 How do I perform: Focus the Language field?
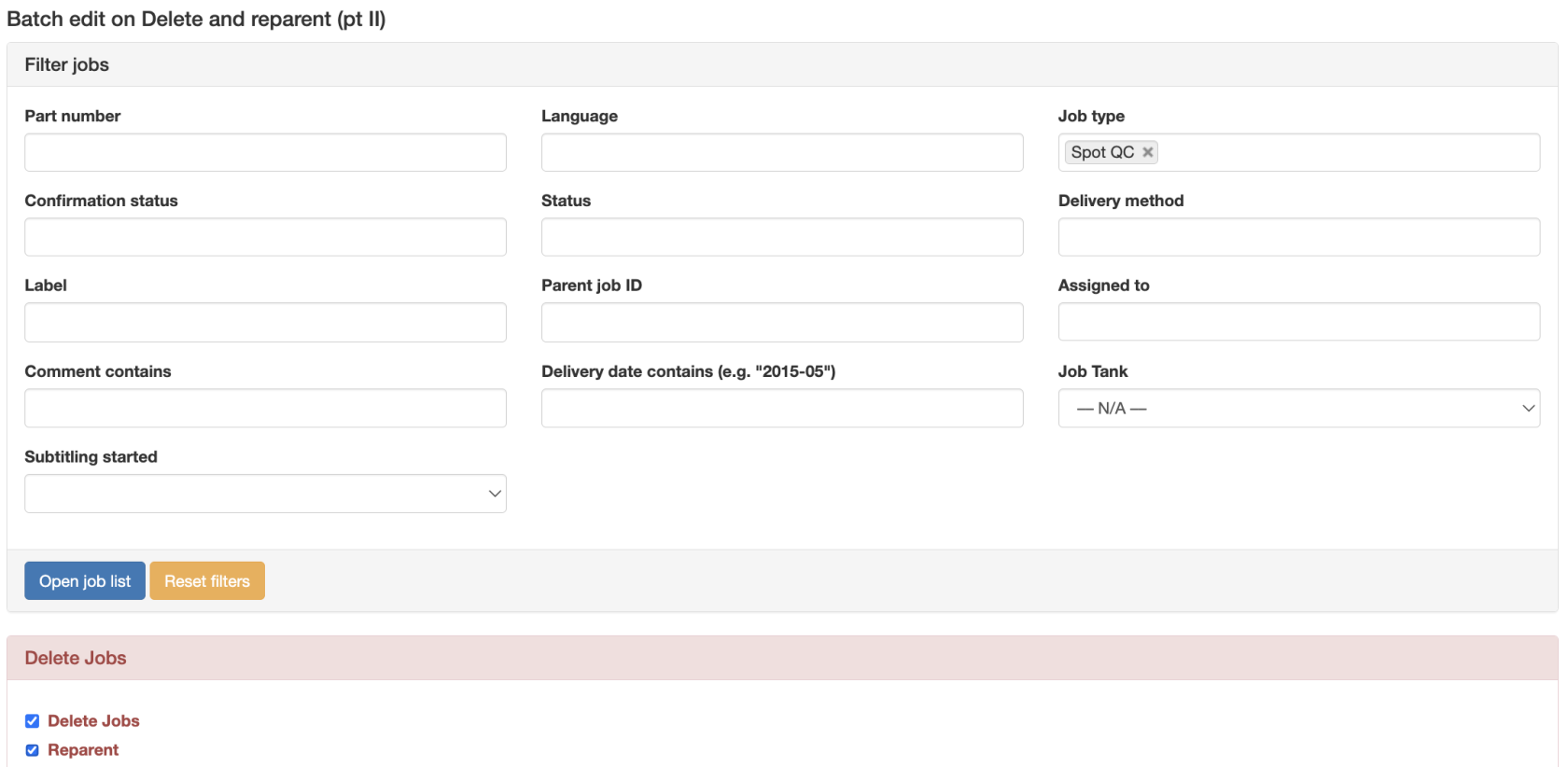(x=782, y=152)
